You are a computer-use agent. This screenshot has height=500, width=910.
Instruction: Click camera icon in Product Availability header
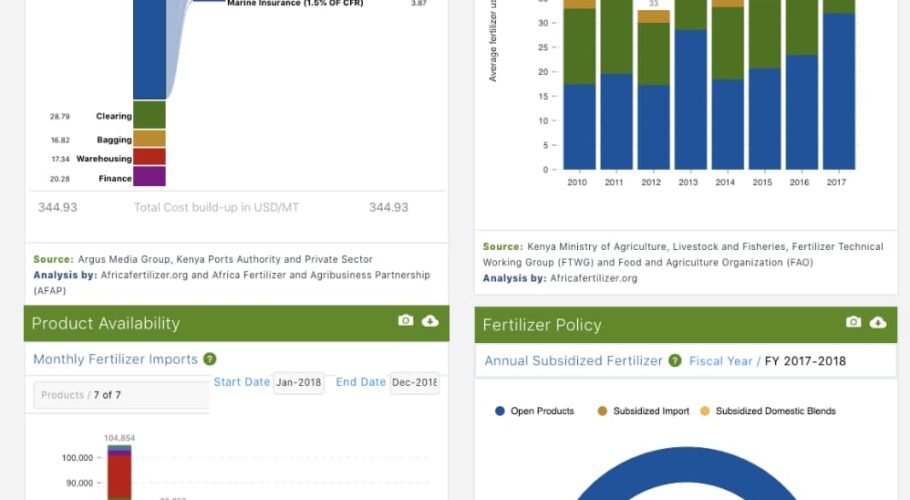[405, 321]
